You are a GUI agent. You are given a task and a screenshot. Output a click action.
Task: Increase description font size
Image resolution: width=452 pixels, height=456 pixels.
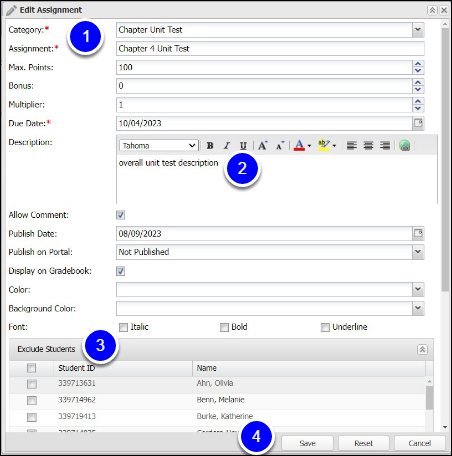pos(263,146)
